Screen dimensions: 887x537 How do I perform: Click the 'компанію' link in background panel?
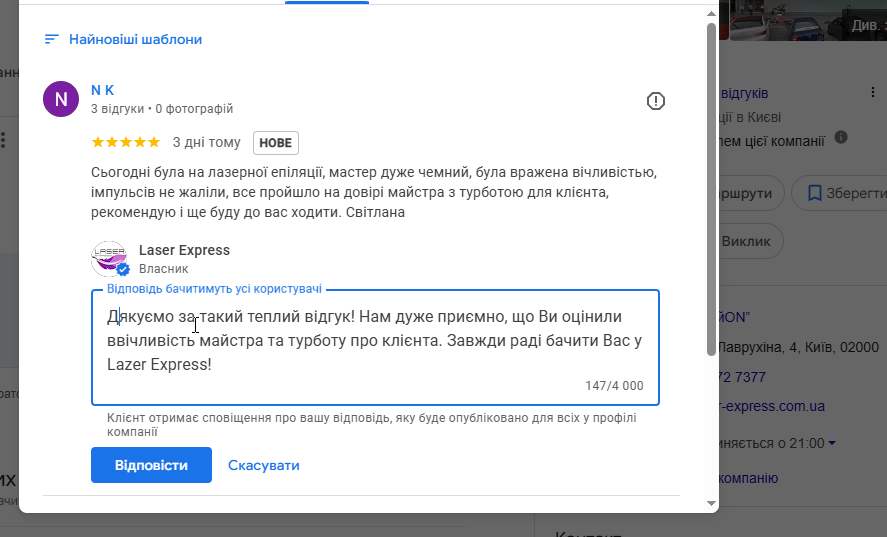pos(748,478)
